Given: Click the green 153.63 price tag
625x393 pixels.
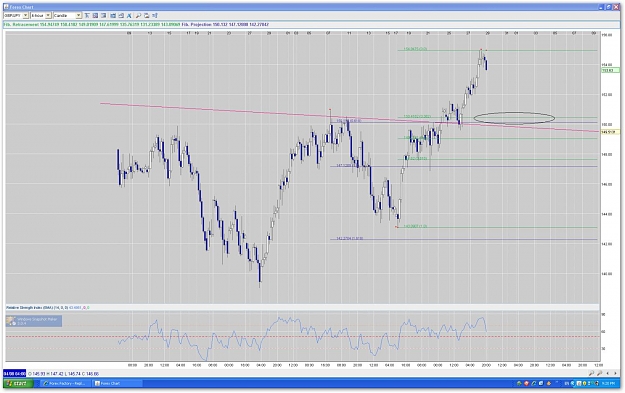Looking at the screenshot, I should click(x=609, y=70).
